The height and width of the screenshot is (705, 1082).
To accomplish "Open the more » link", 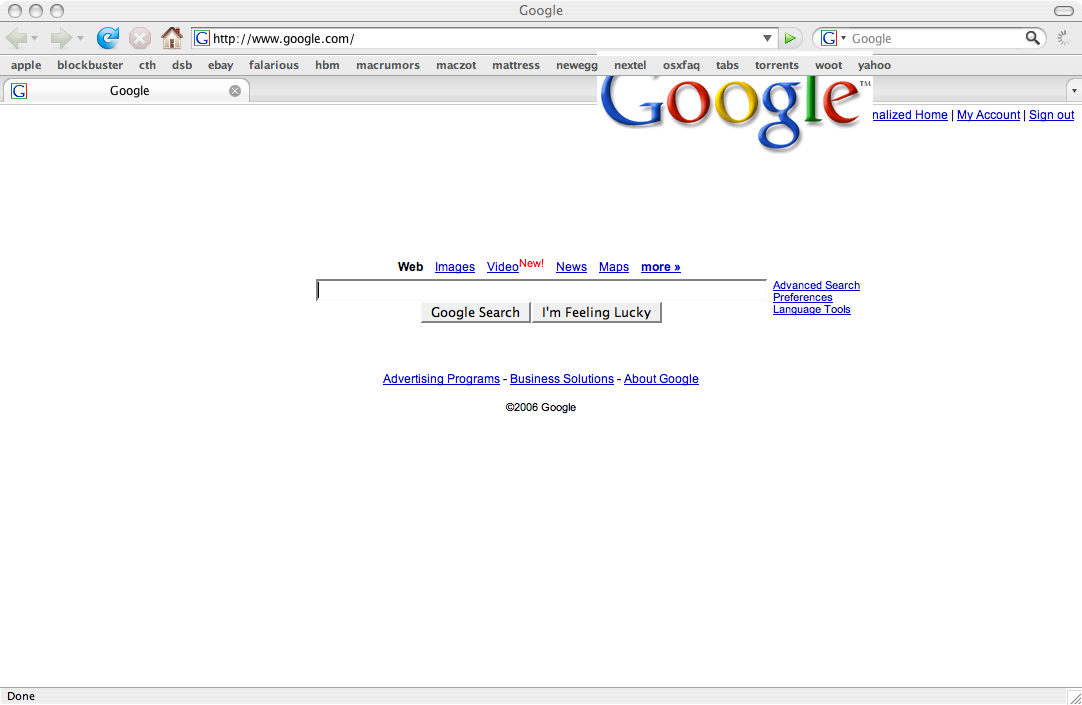I will click(x=660, y=267).
